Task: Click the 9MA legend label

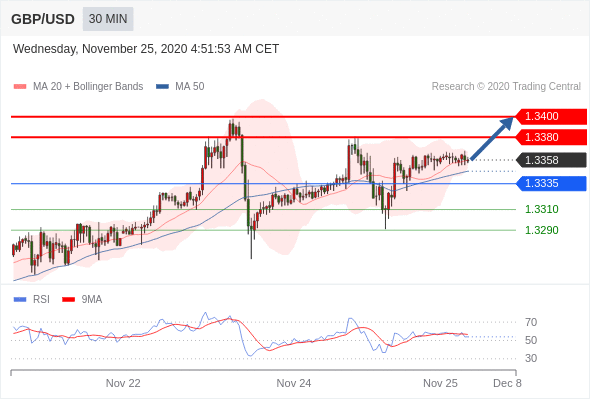Action: 92,300
